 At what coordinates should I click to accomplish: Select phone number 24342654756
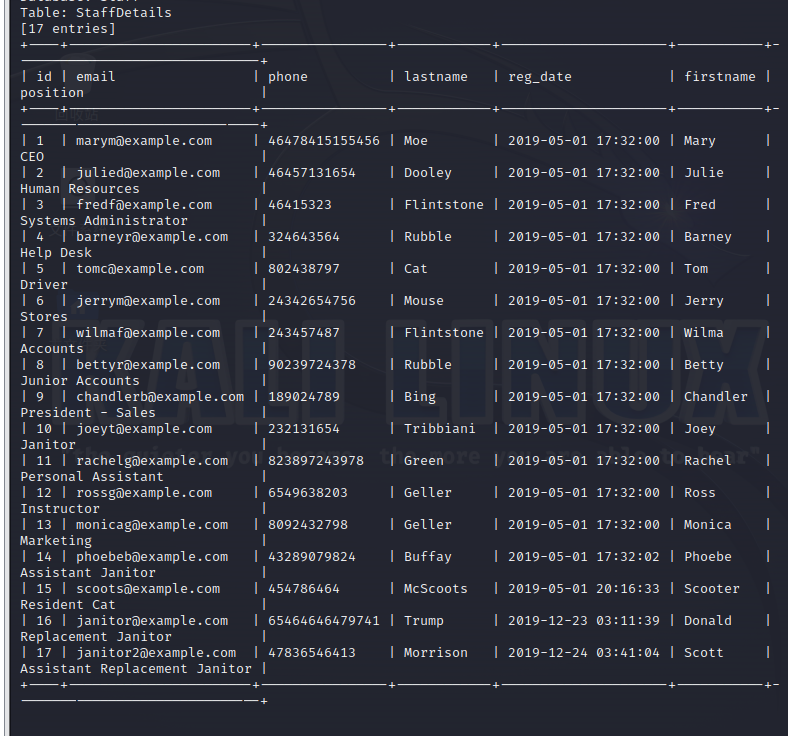pos(312,301)
